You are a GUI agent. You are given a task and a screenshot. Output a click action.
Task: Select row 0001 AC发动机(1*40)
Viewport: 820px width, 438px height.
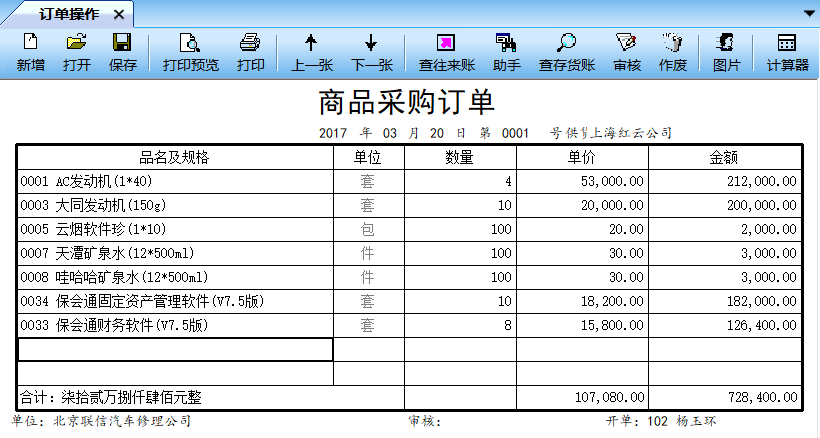coord(175,181)
